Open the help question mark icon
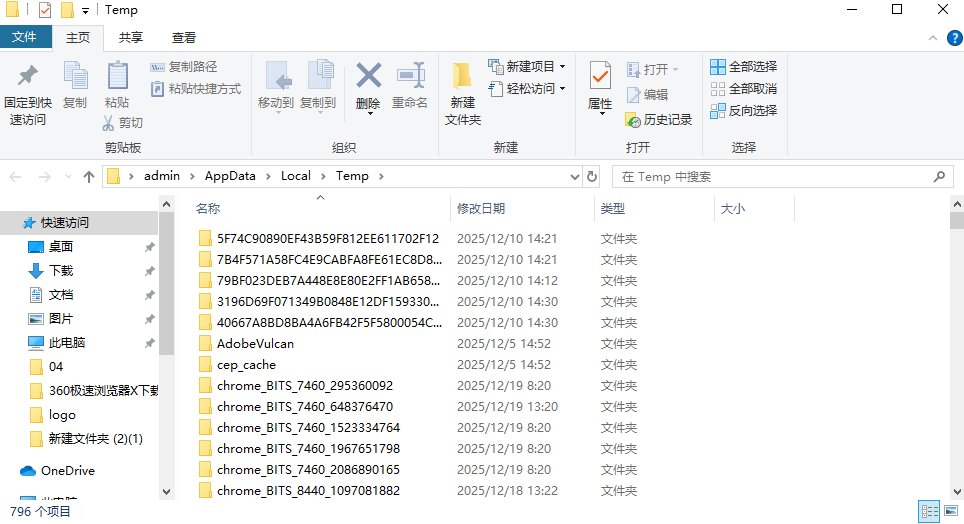The image size is (964, 524). [x=953, y=38]
